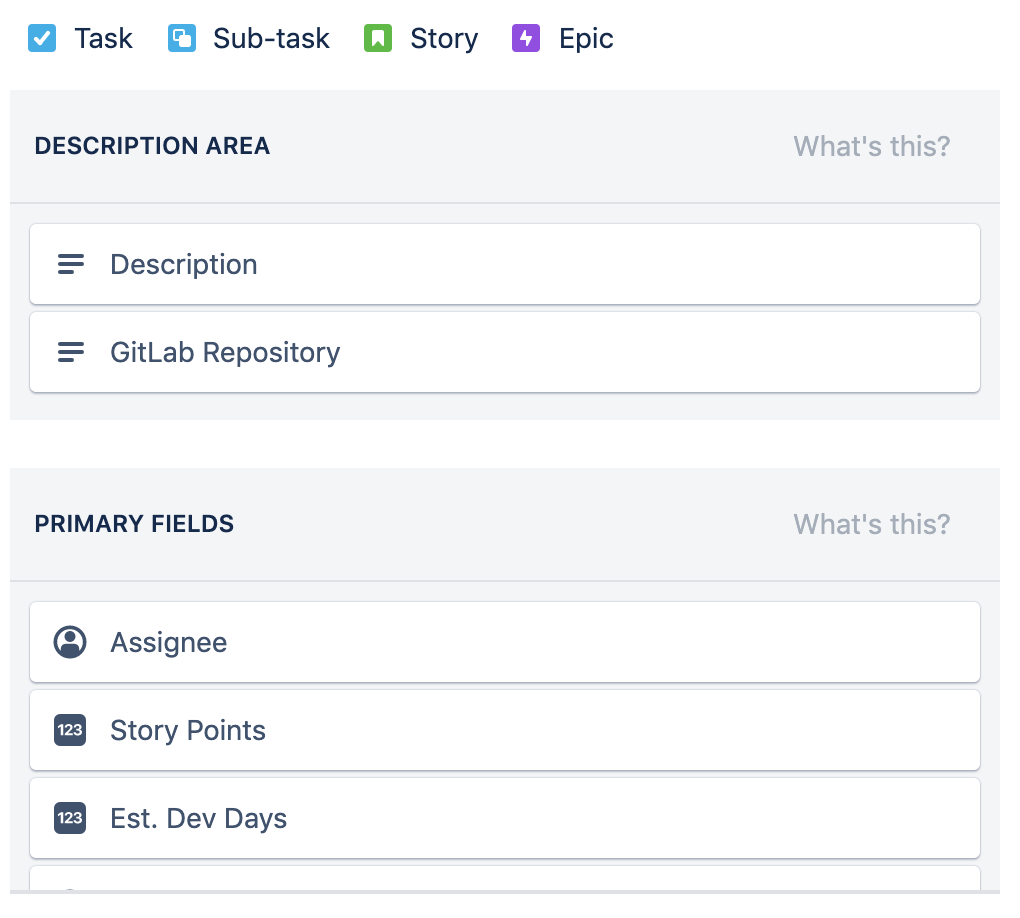
Task: Click the blue Task checkmark icon
Action: click(x=42, y=38)
